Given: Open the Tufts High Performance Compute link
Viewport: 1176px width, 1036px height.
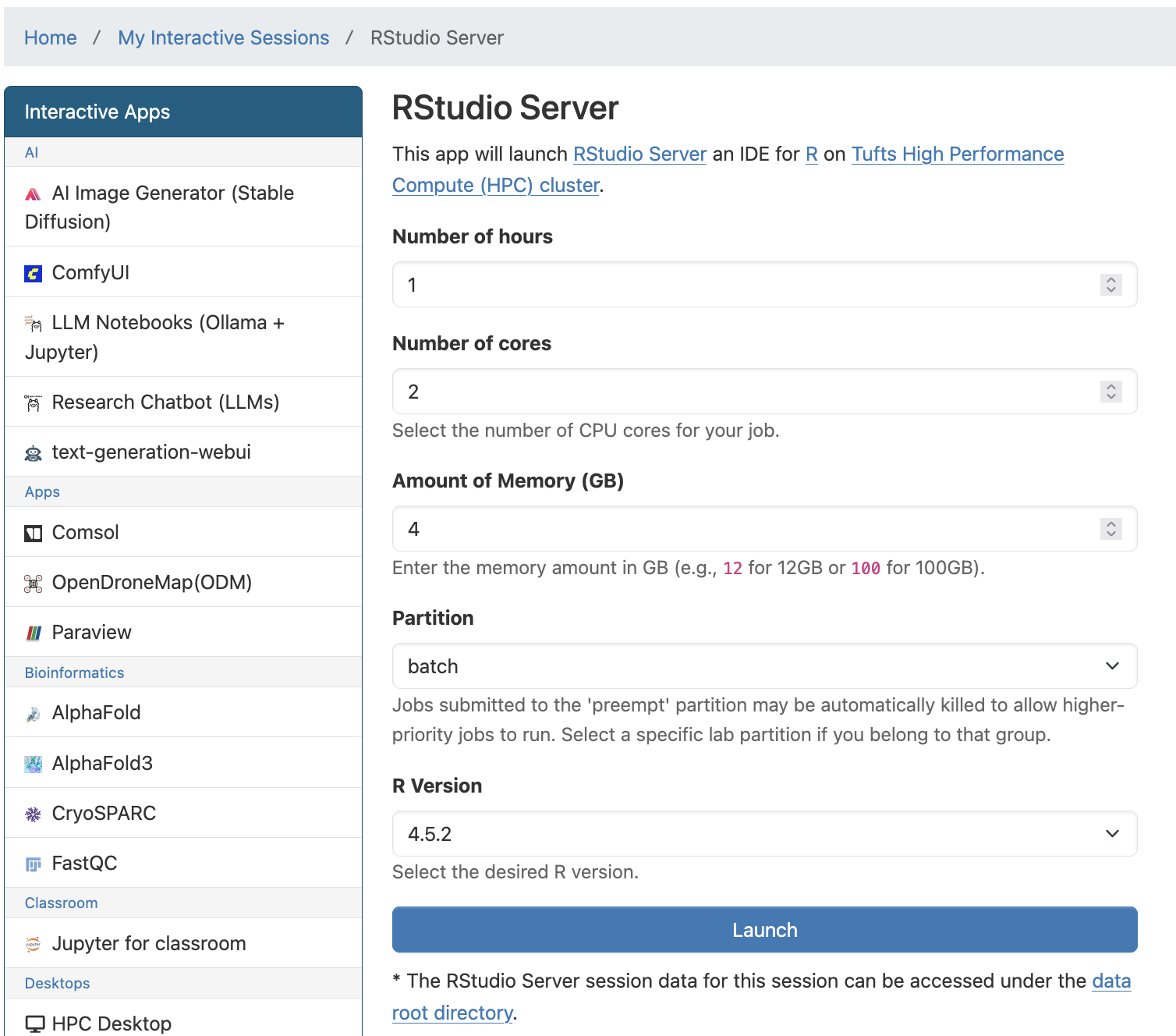Looking at the screenshot, I should (x=958, y=154).
